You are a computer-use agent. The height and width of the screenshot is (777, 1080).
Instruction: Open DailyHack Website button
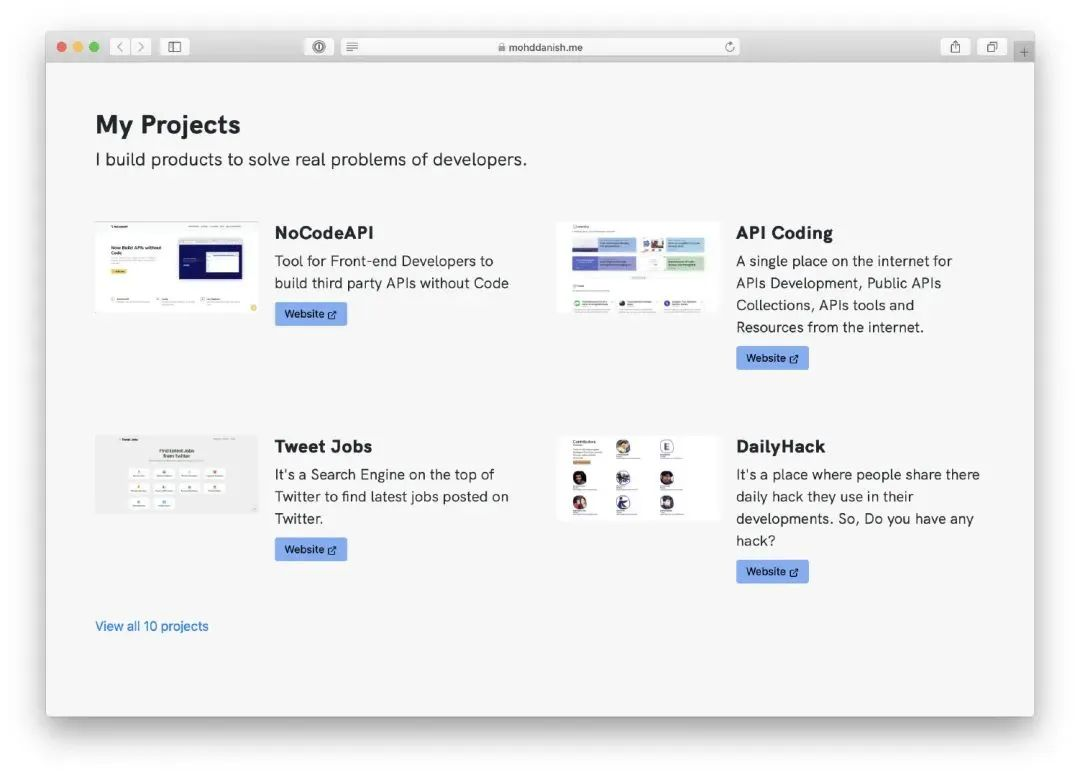pyautogui.click(x=772, y=572)
